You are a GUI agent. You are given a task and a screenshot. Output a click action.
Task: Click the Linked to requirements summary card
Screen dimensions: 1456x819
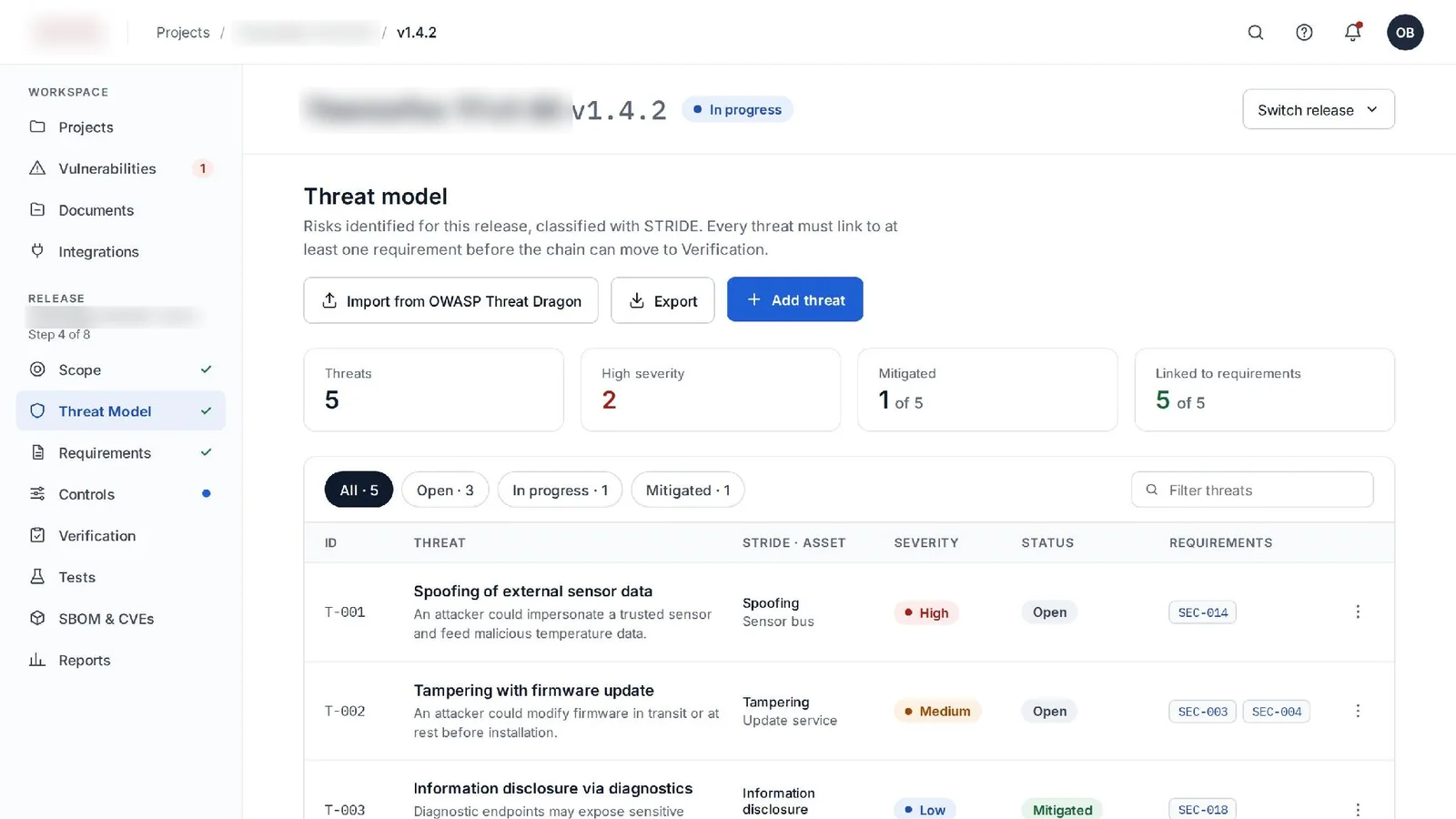pyautogui.click(x=1264, y=389)
